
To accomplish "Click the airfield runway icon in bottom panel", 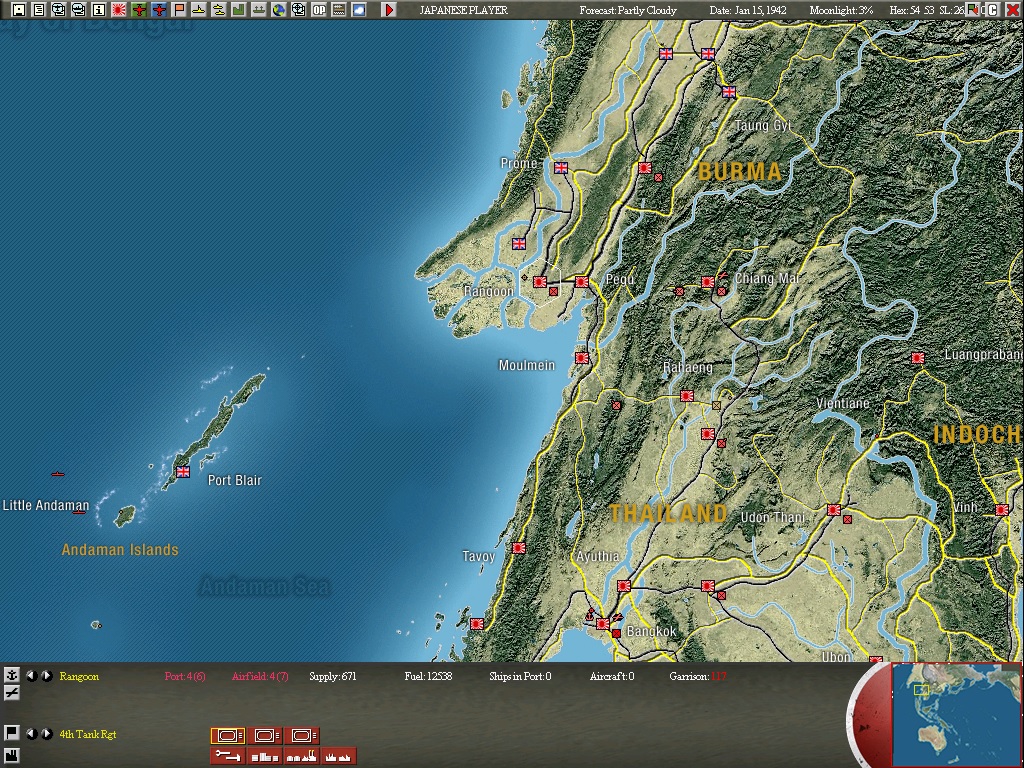I will (11, 694).
